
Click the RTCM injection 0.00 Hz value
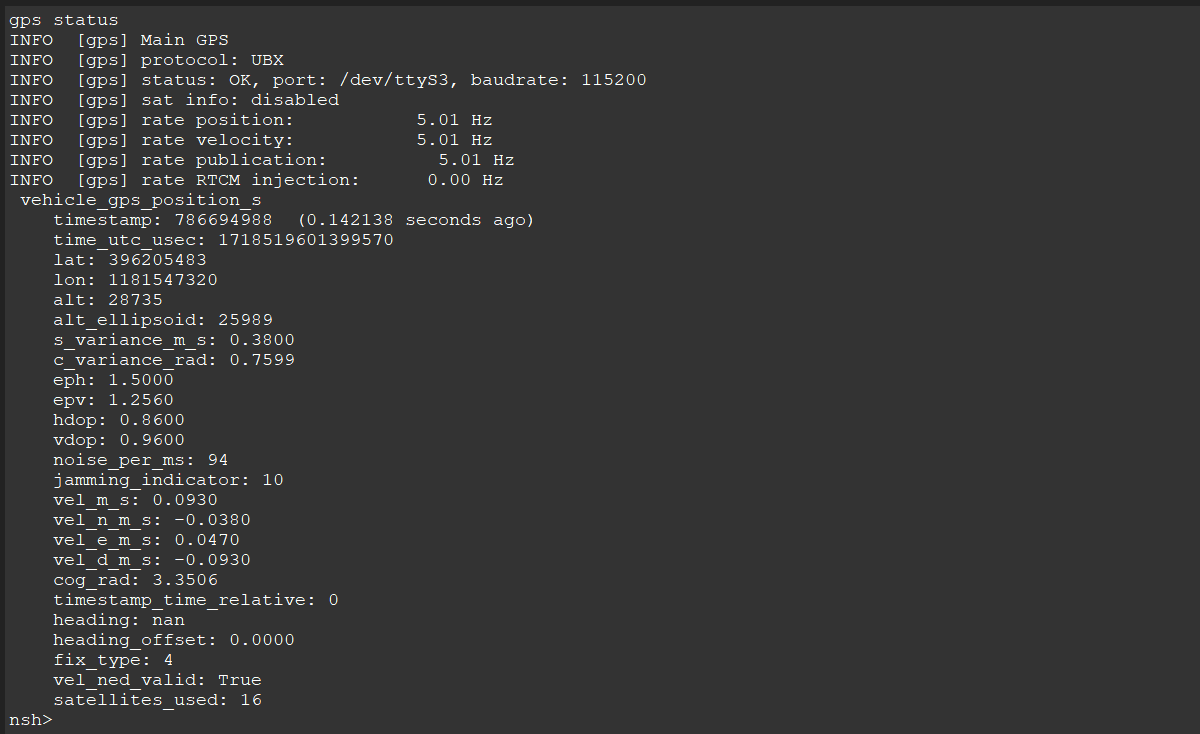pos(465,180)
